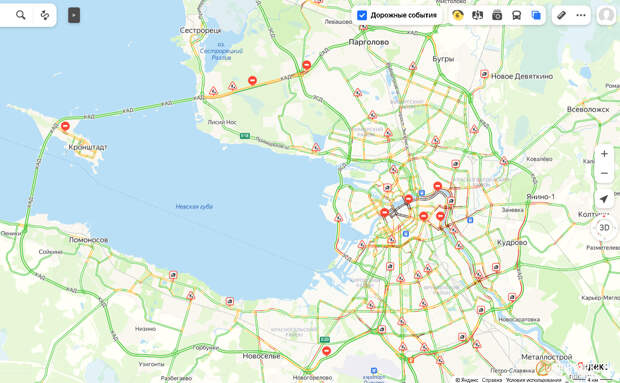Viewport: 620px width, 383px height.
Task: Open the Условия использования link
Action: 533,380
